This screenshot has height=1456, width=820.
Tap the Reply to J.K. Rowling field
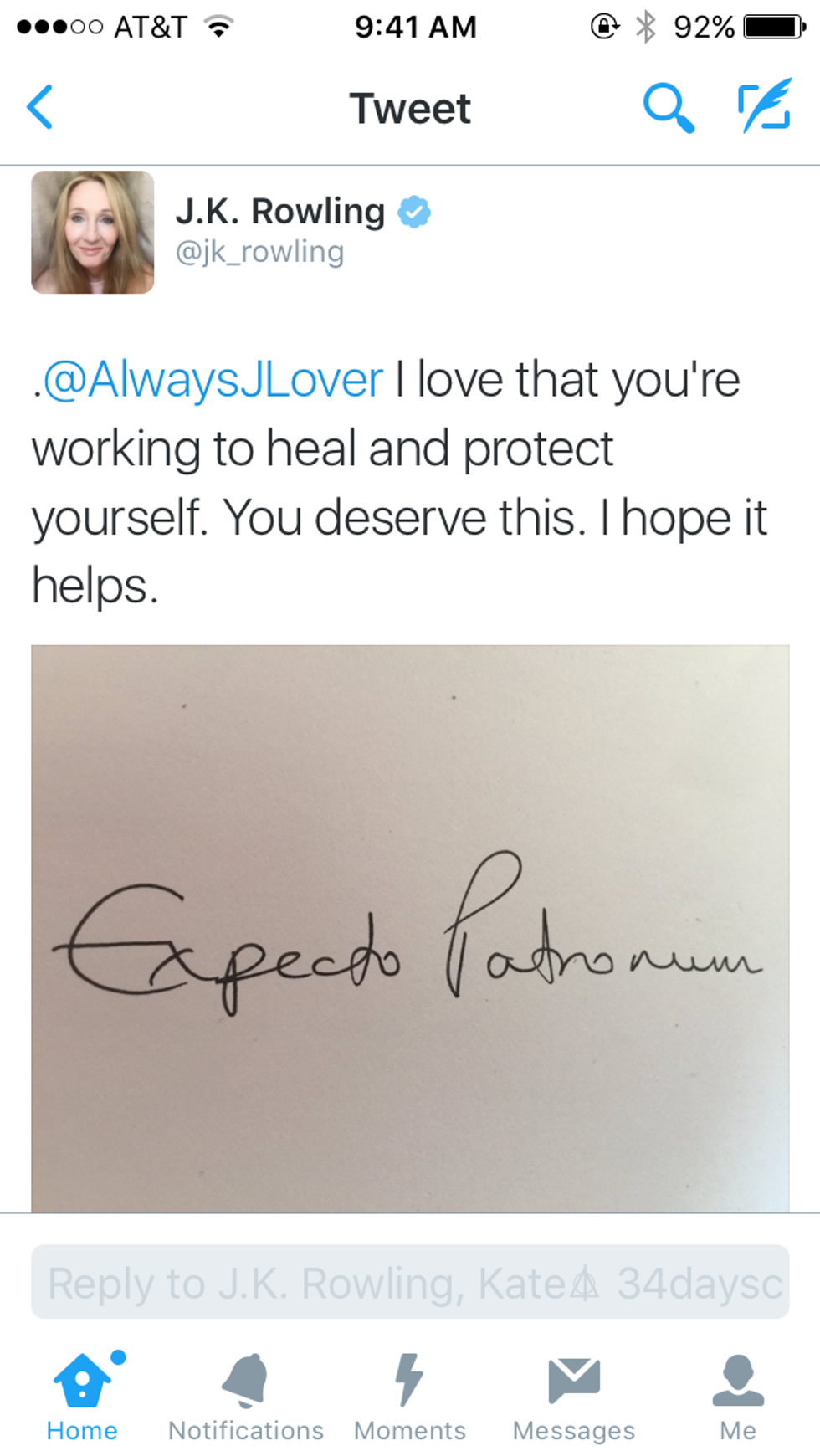tap(410, 1282)
